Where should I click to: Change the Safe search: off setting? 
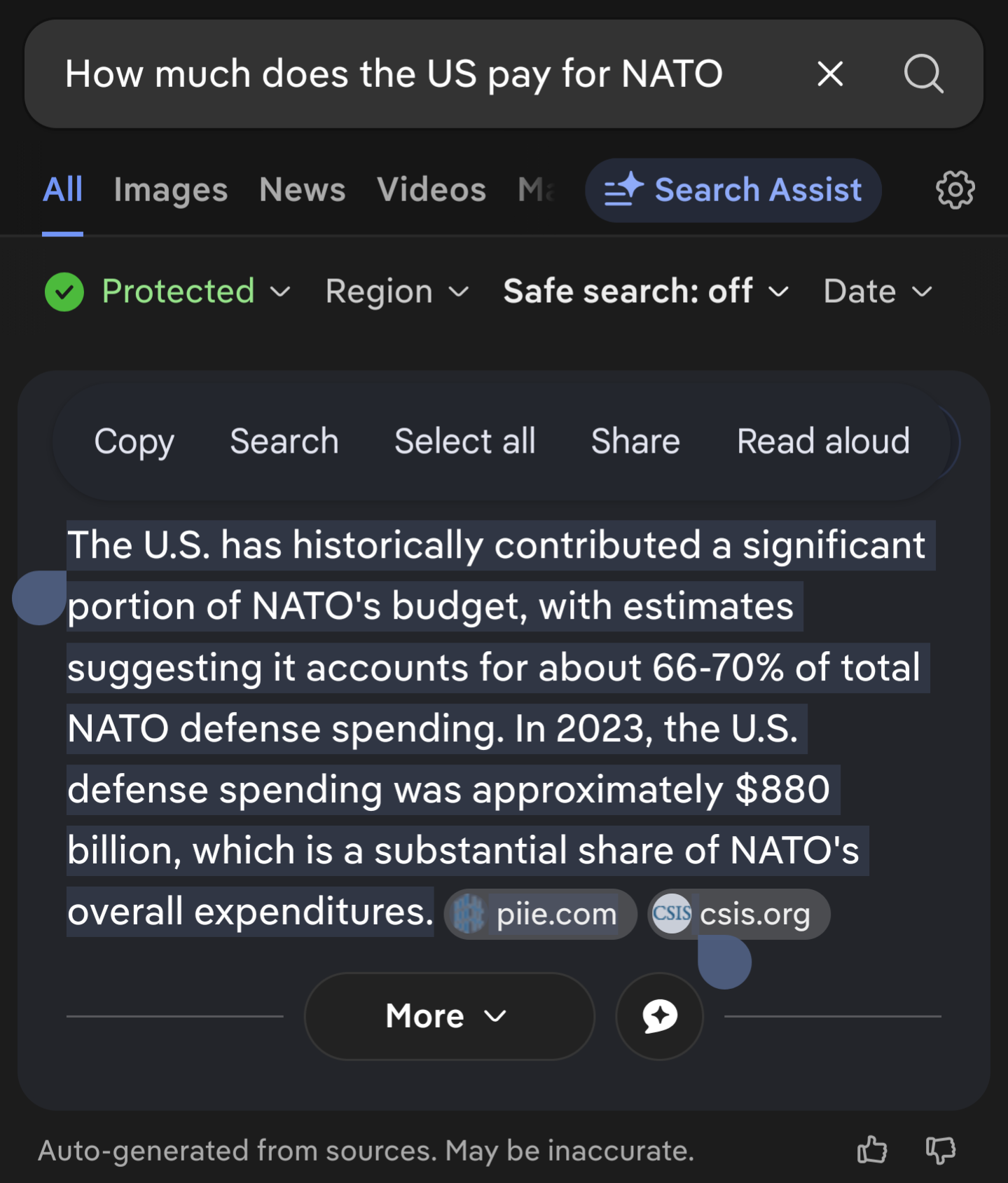646,292
